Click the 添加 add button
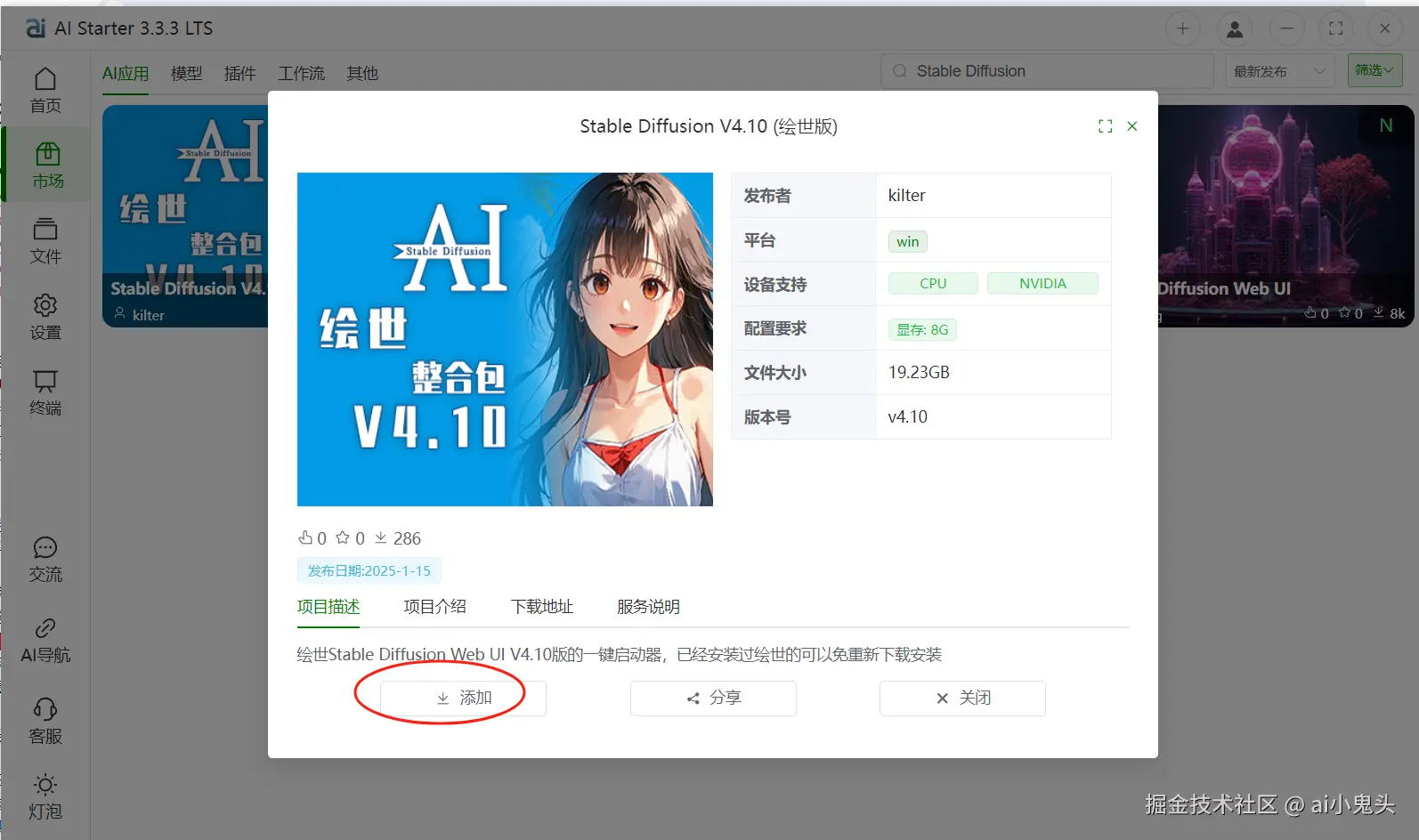This screenshot has width=1419, height=840. (463, 699)
